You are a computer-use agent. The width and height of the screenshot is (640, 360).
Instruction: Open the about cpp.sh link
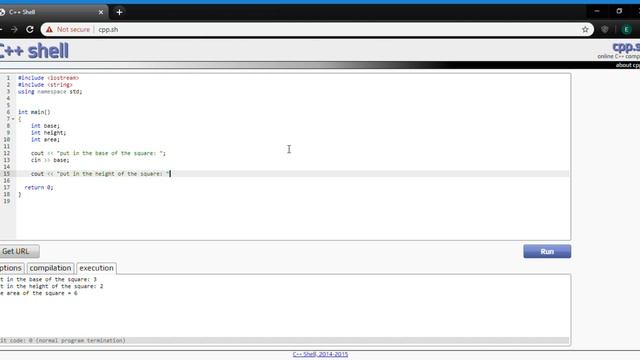627,65
